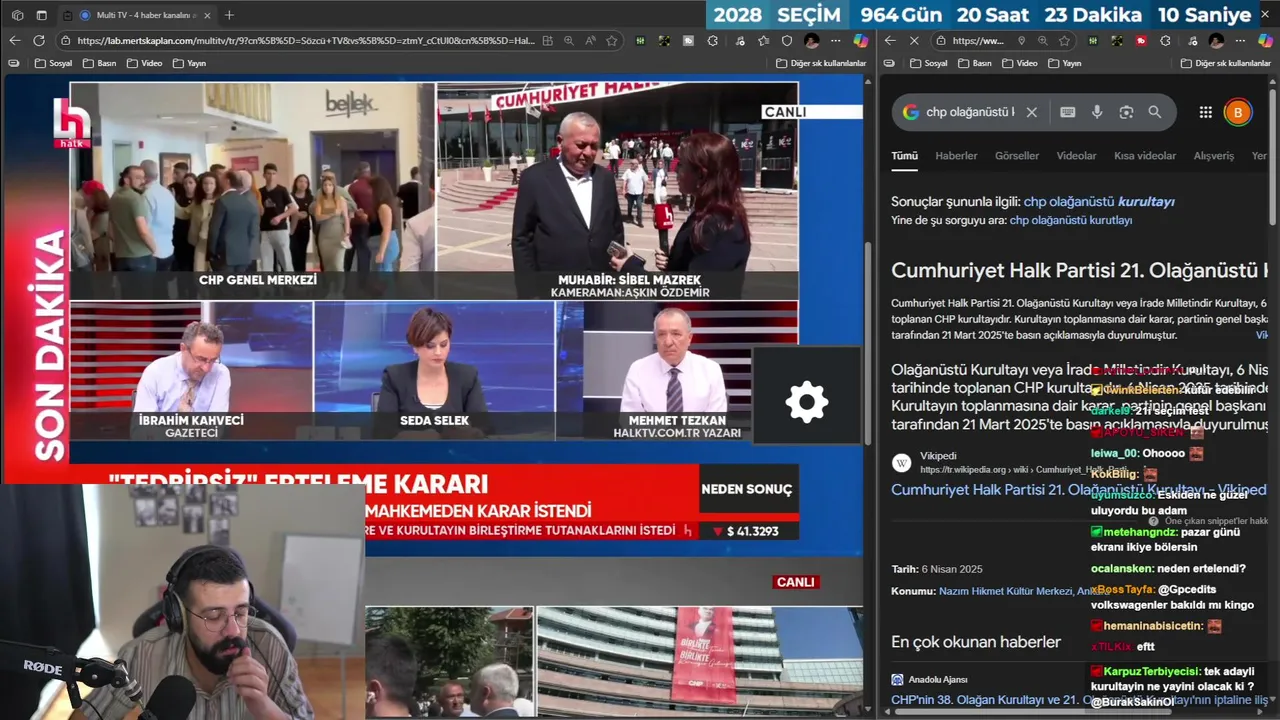Click the Multi TV address bar URL
This screenshot has height=720, width=1280.
[x=306, y=41]
